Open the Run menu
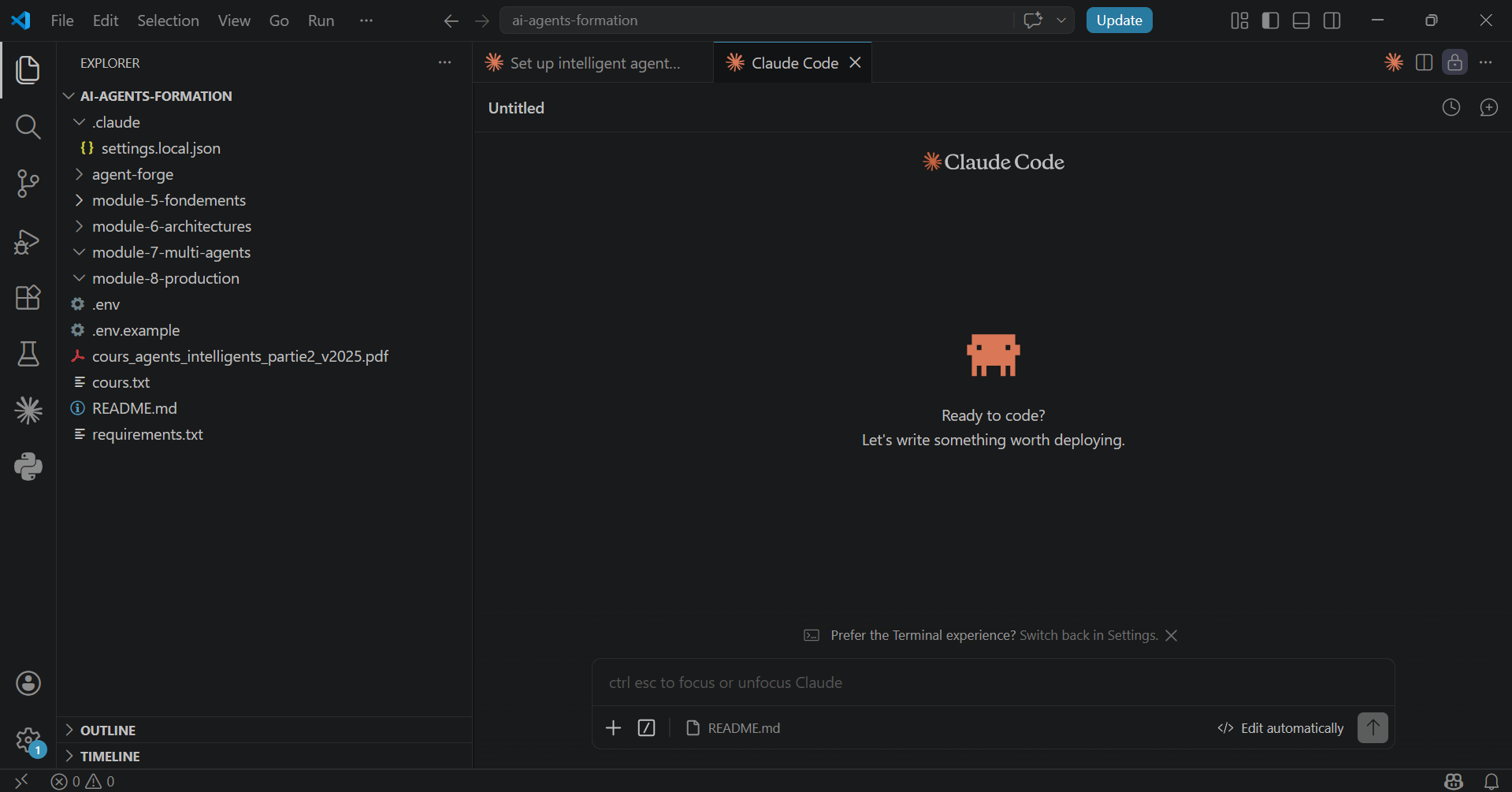The image size is (1512, 792). pyautogui.click(x=321, y=20)
